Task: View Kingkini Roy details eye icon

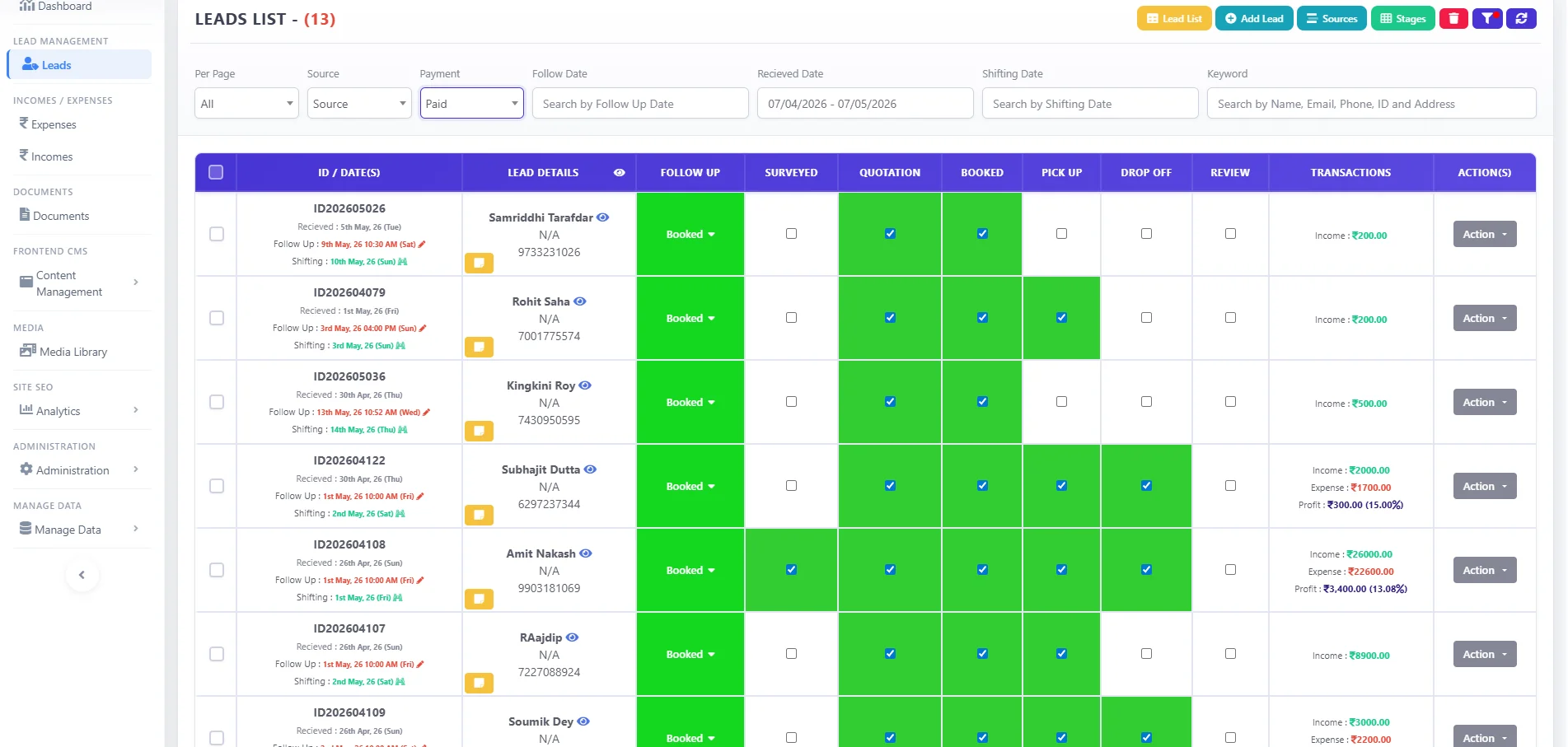Action: click(585, 385)
